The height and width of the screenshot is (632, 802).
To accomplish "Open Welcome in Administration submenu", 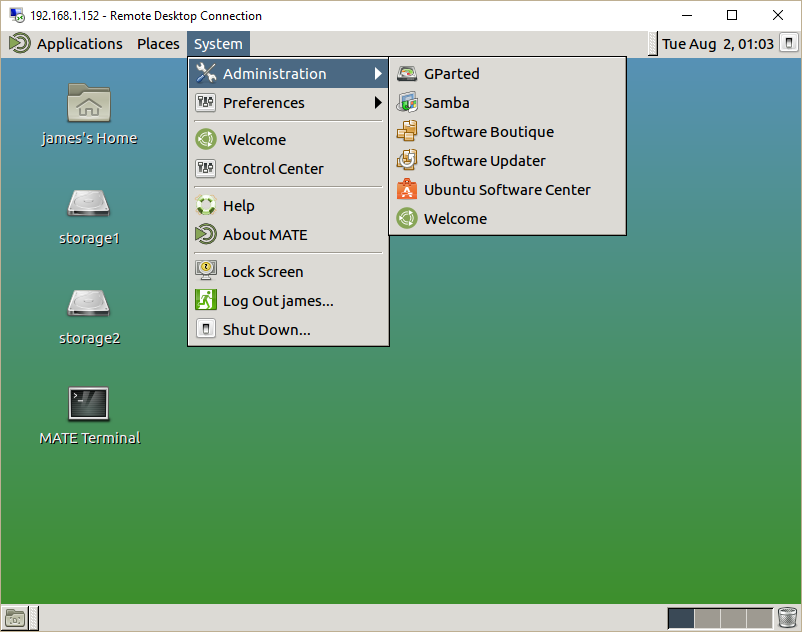I will click(507, 219).
